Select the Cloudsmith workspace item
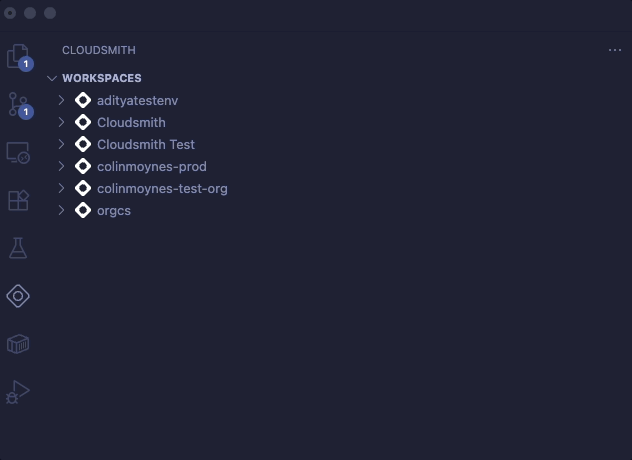Image resolution: width=632 pixels, height=460 pixels. 131,122
